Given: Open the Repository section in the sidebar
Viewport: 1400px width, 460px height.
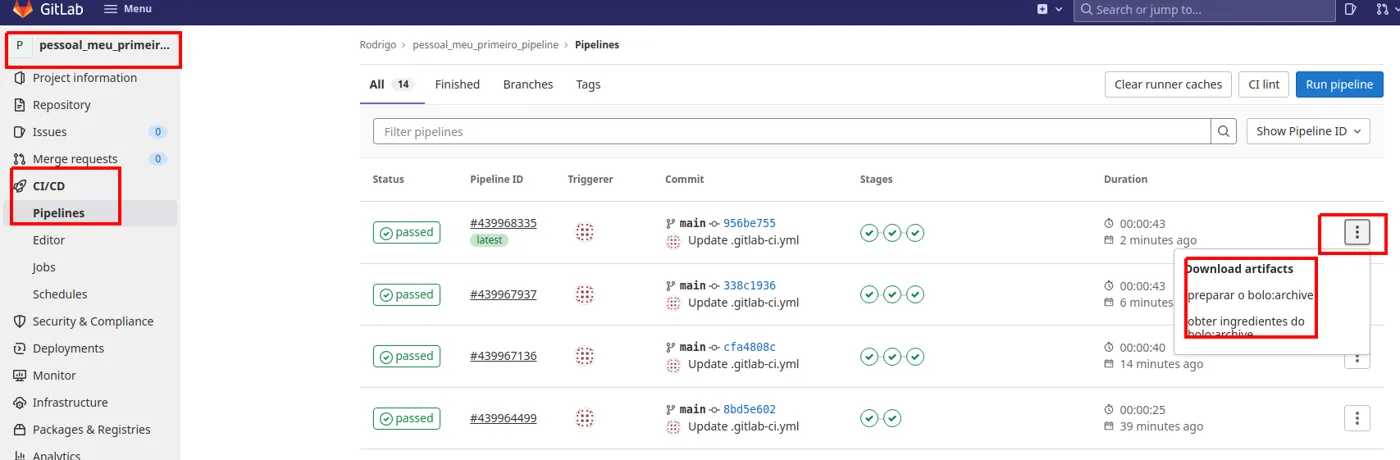Looking at the screenshot, I should (61, 105).
